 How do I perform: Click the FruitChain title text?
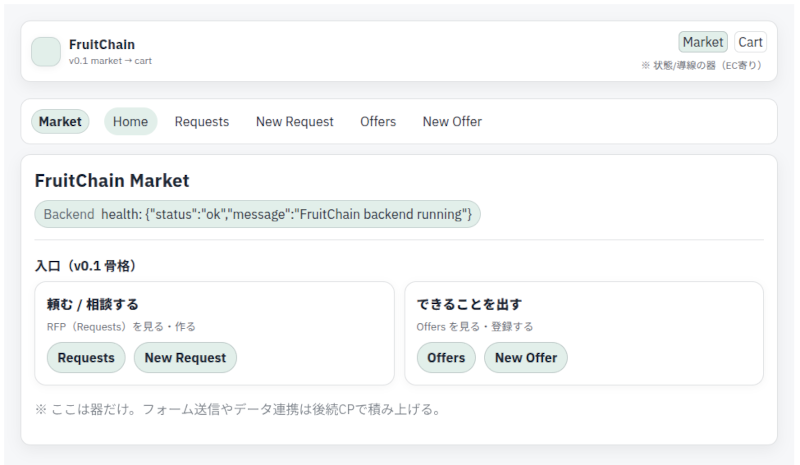(x=102, y=44)
